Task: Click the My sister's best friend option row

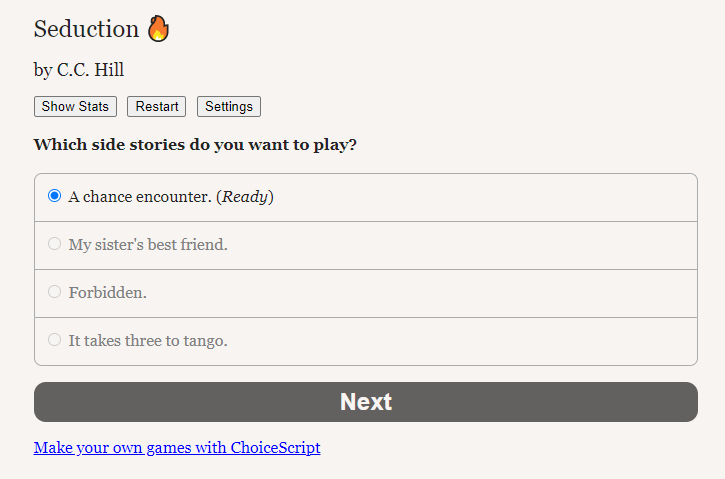Action: (366, 246)
